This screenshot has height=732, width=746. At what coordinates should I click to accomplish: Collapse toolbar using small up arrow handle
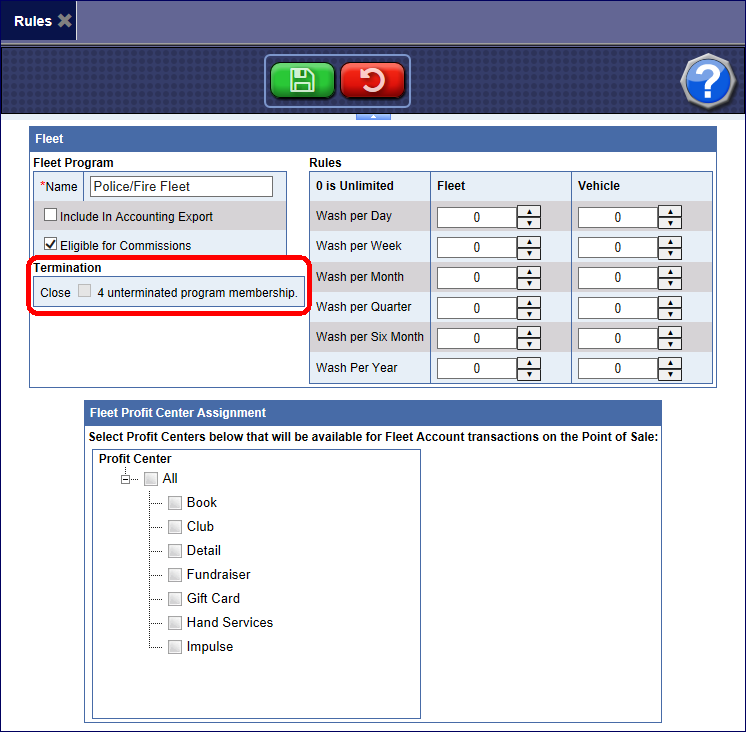(372, 117)
